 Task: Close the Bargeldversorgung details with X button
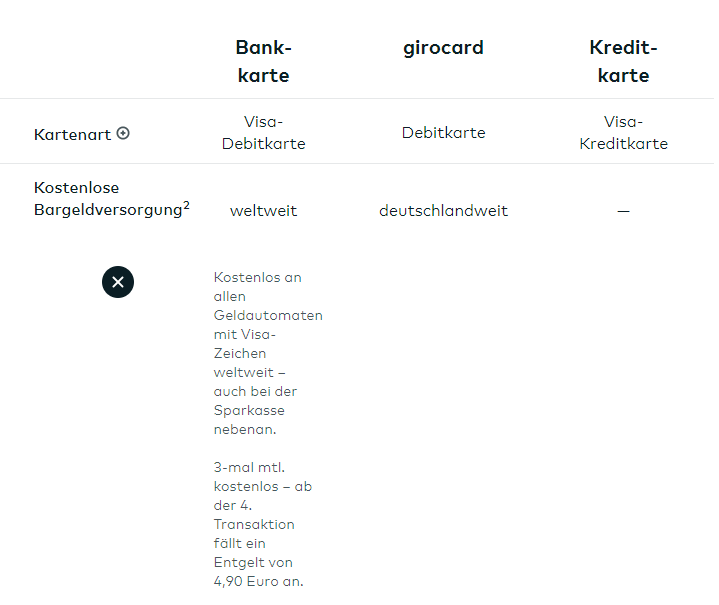[x=118, y=282]
